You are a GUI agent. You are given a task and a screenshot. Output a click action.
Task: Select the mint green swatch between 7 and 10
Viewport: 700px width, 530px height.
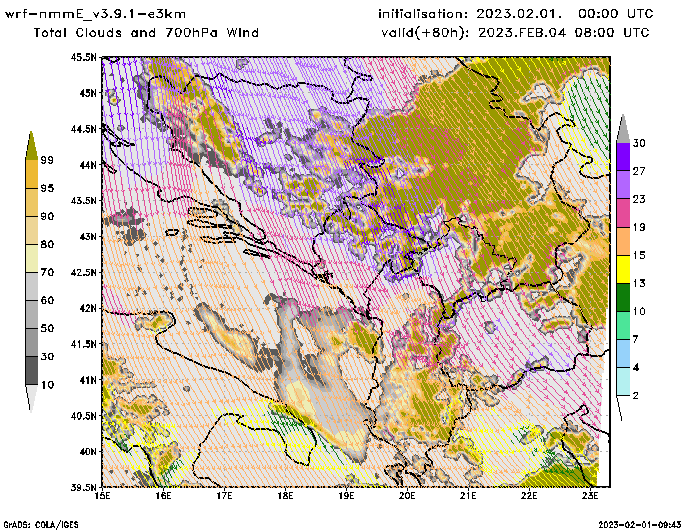point(623,326)
